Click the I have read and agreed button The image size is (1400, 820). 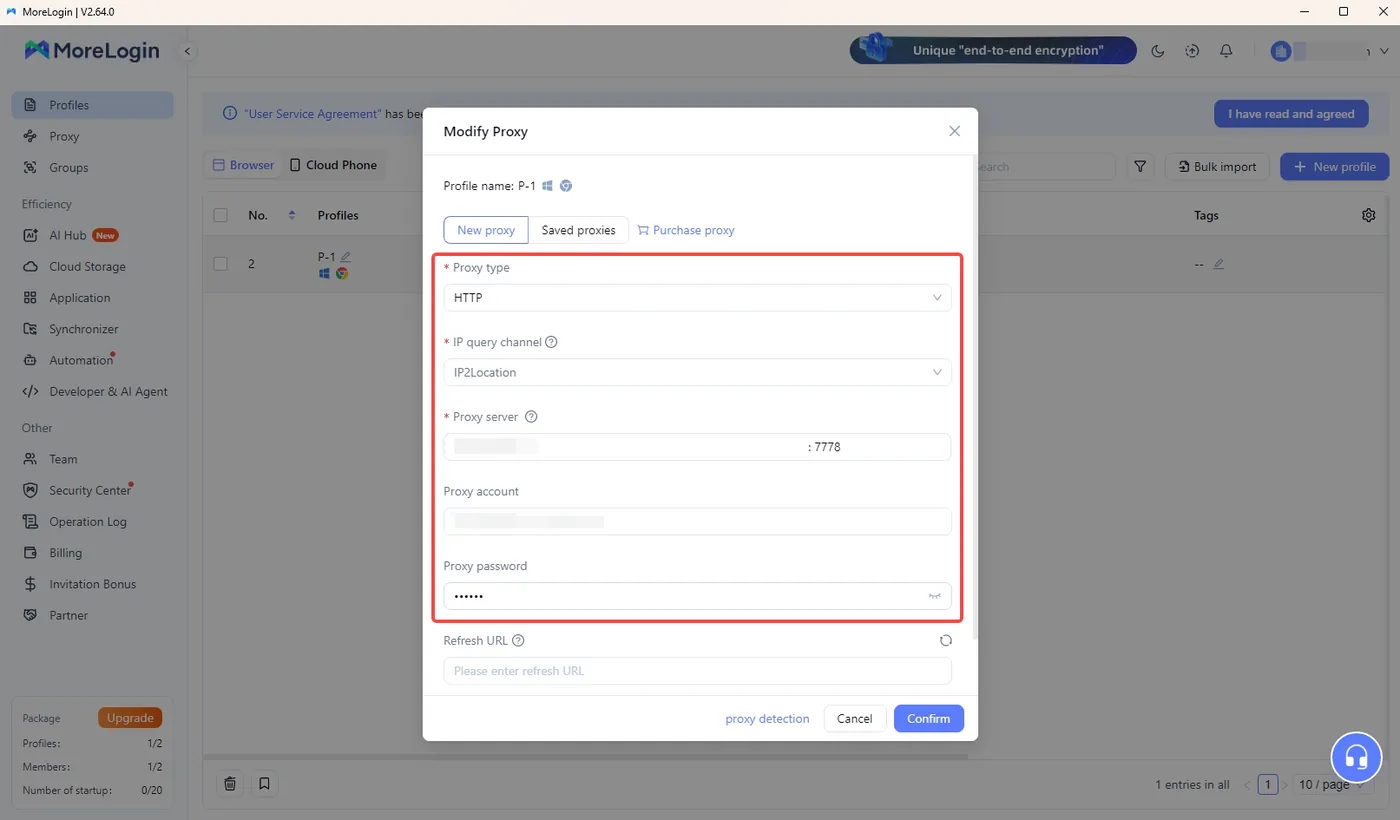(x=1291, y=114)
